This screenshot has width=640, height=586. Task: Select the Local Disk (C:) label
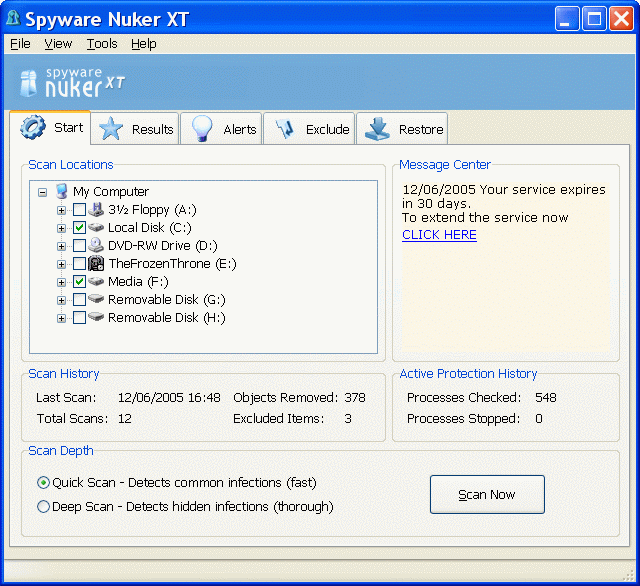(x=149, y=227)
